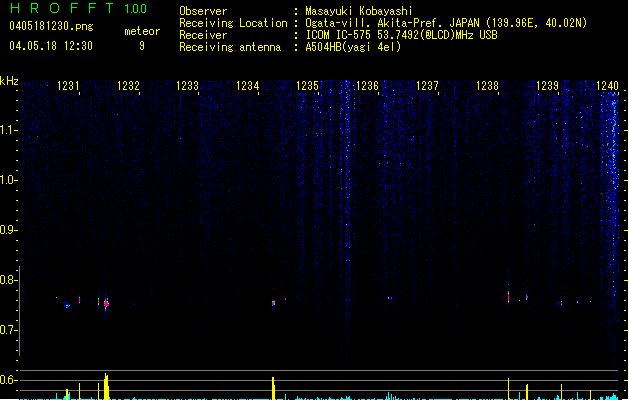
Task: Click the 1239 time marker
Action: pyautogui.click(x=548, y=85)
